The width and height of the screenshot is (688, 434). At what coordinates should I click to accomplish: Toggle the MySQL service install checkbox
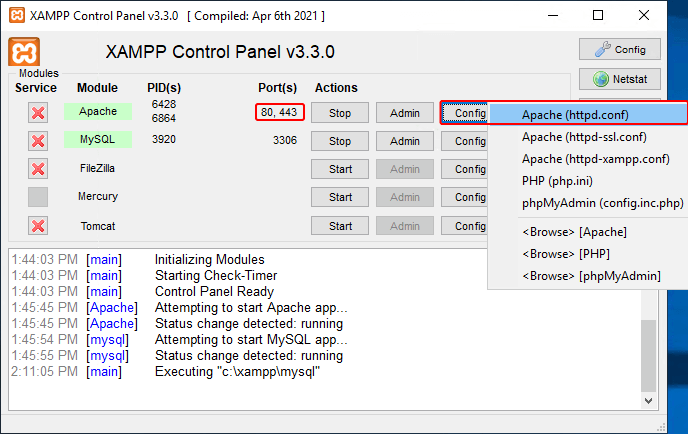coord(38,141)
